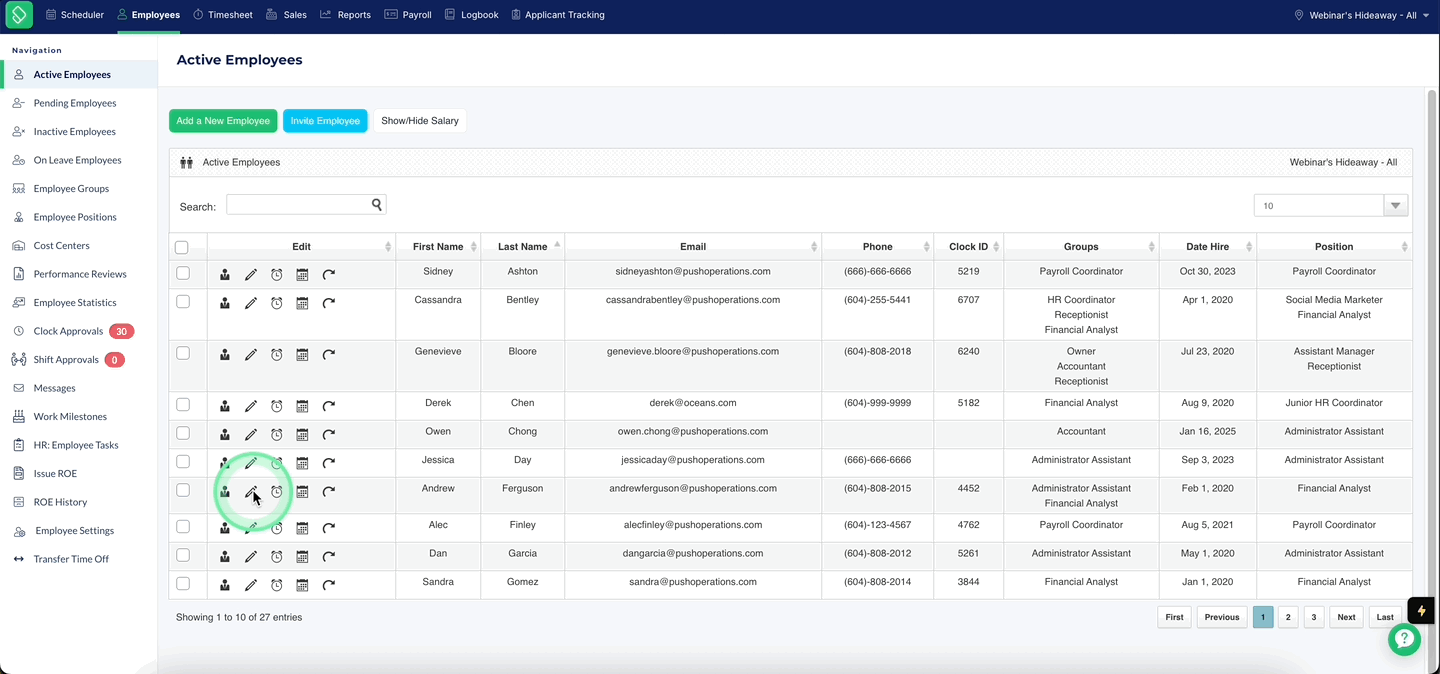This screenshot has width=1440, height=674.
Task: Jump to the Last page
Action: [x=1385, y=617]
